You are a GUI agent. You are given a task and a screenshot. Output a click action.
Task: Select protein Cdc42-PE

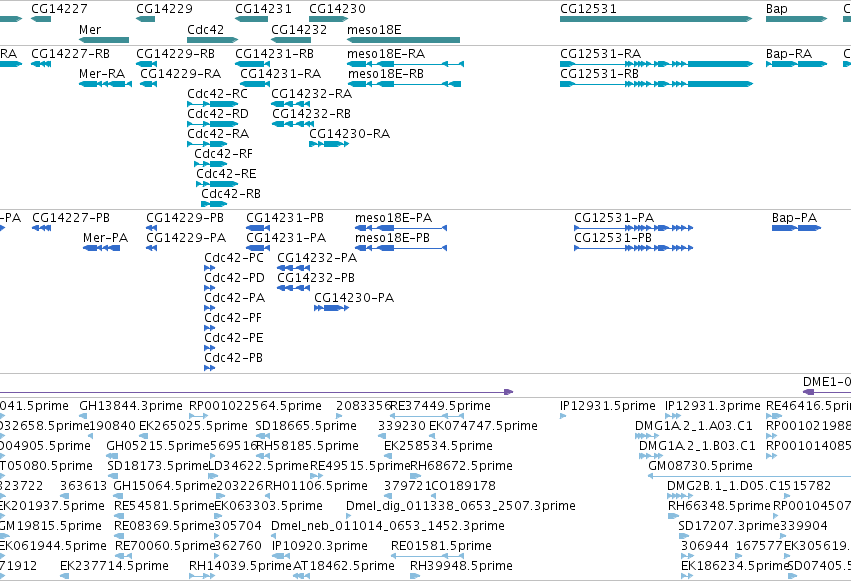[x=209, y=348]
